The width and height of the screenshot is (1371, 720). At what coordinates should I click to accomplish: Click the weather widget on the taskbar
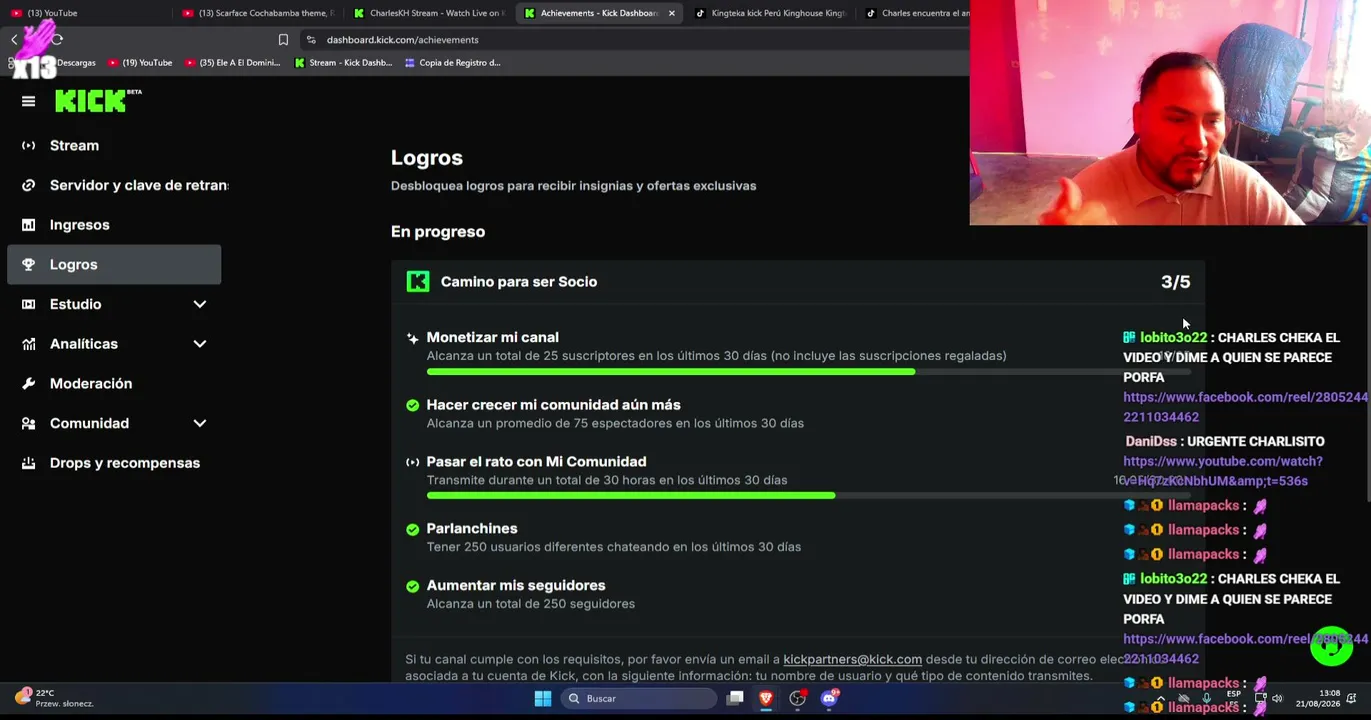(55, 698)
